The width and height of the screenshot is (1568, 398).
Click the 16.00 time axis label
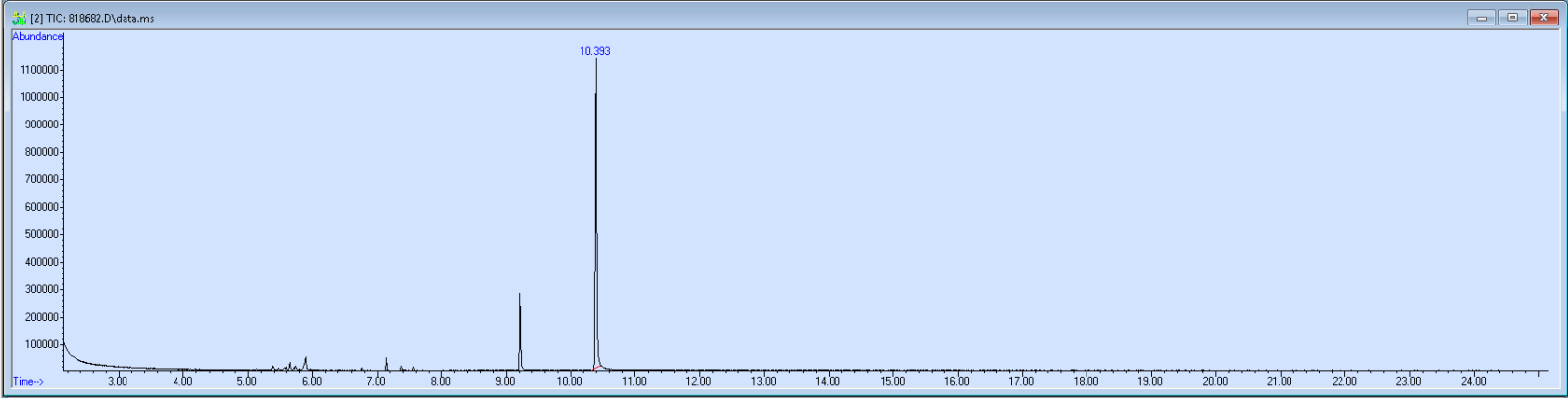[x=957, y=382]
